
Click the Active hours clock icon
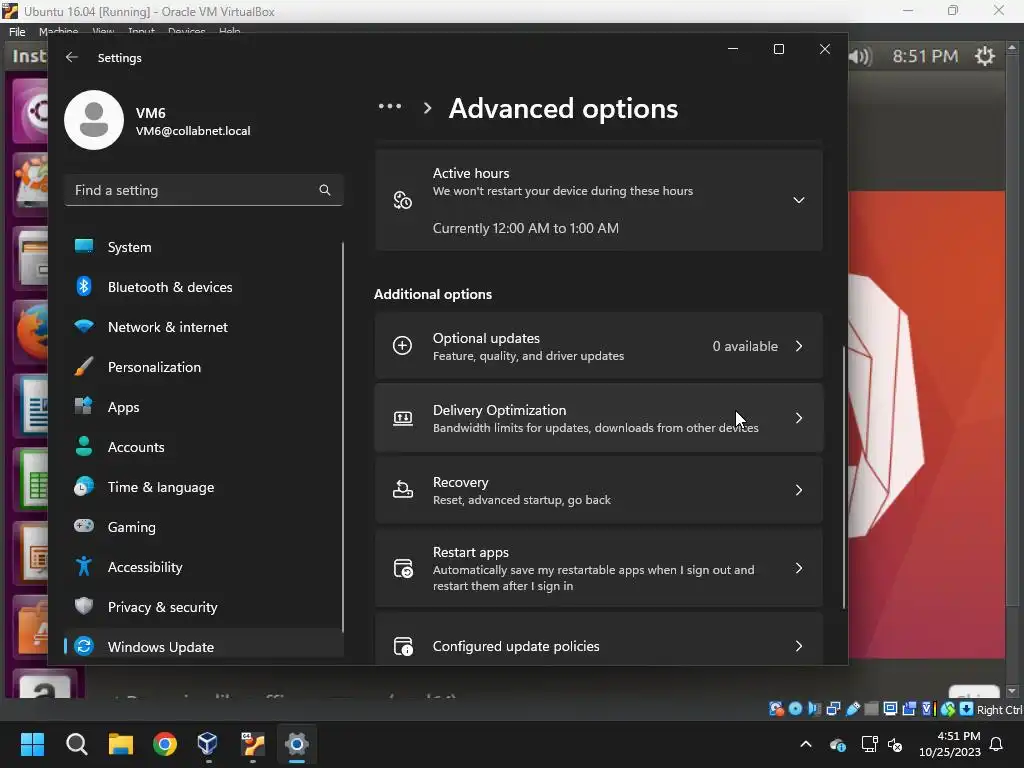click(x=402, y=200)
